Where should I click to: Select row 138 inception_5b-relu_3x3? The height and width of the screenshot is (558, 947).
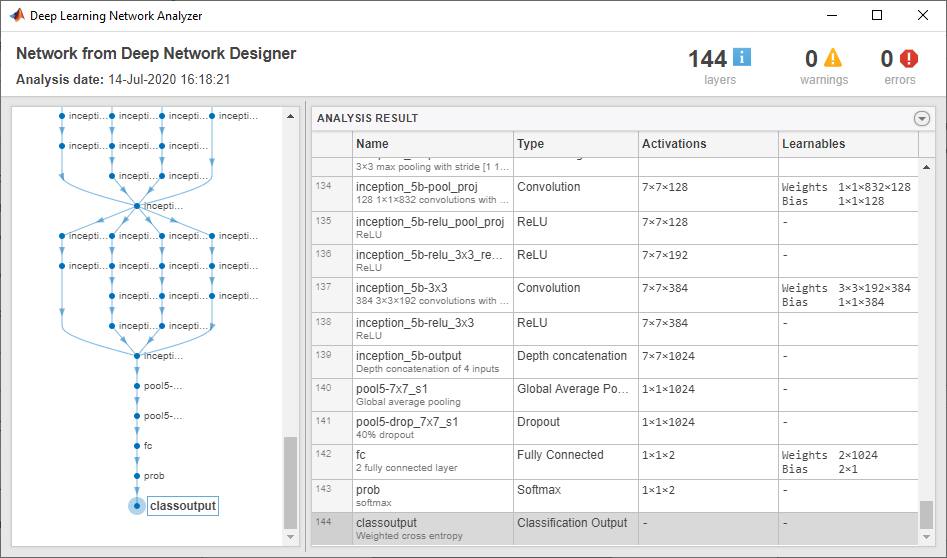(615, 329)
